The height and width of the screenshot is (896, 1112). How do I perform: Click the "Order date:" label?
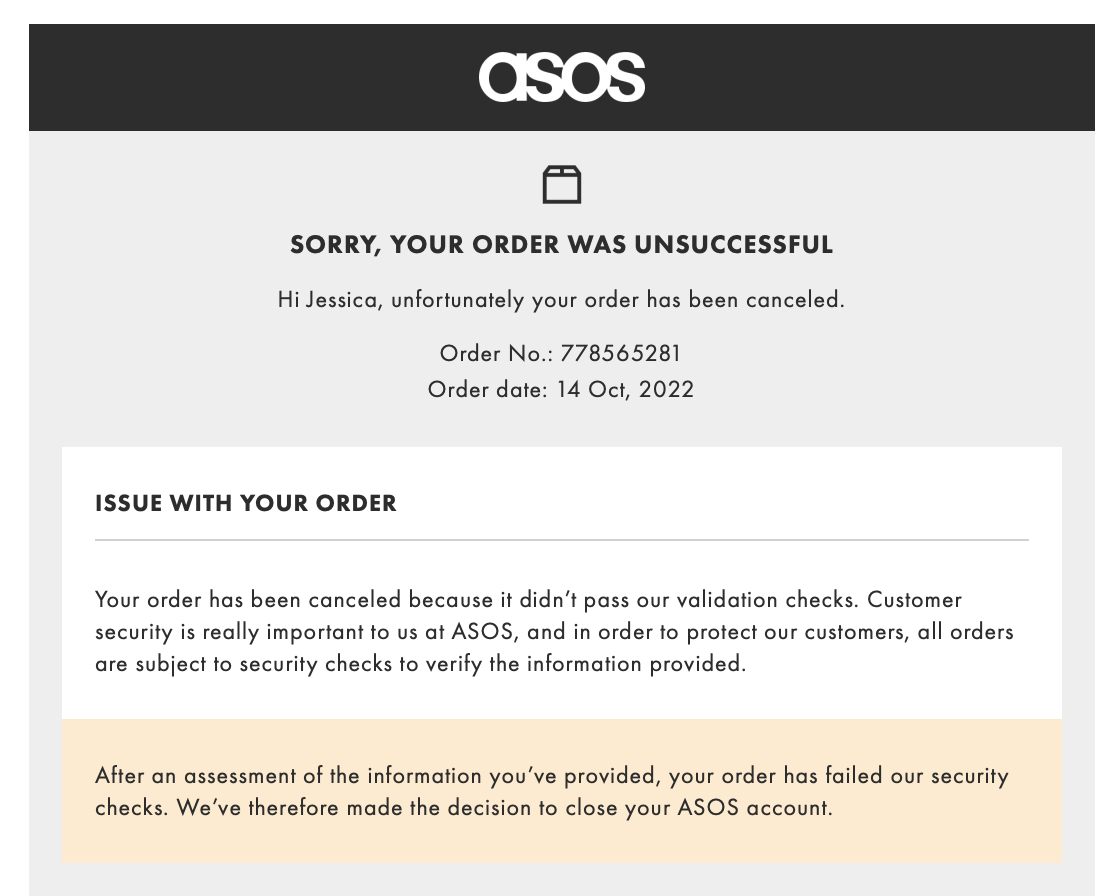click(x=488, y=389)
